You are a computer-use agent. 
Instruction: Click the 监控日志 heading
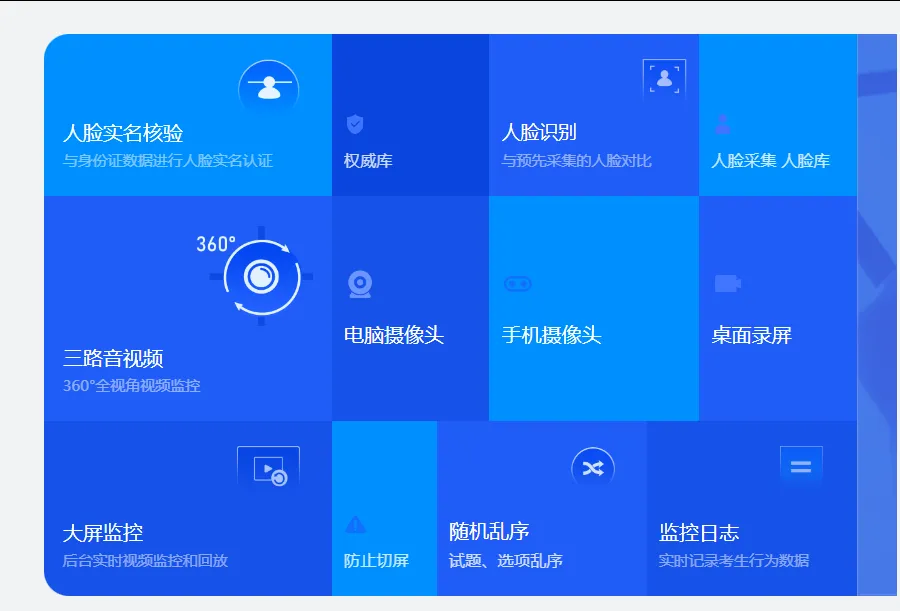coord(699,533)
